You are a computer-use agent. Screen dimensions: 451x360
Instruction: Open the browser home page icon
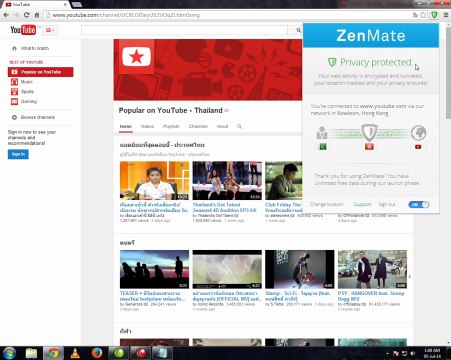point(37,15)
